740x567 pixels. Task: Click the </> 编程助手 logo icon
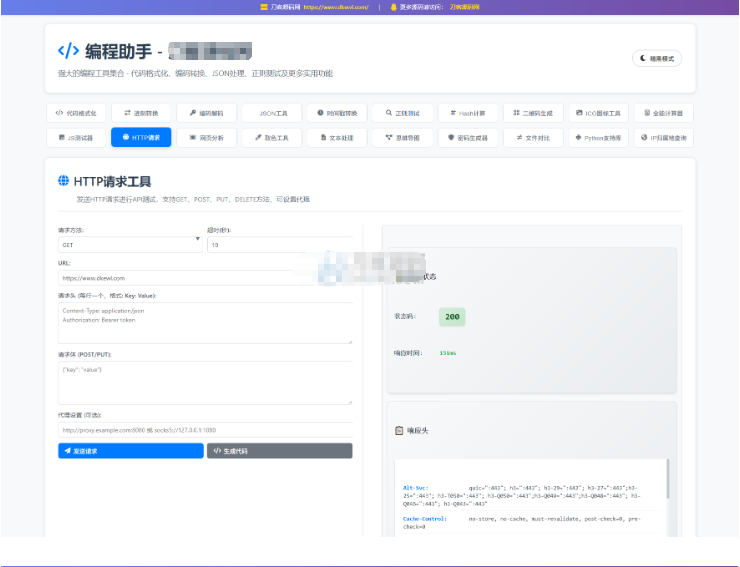click(68, 51)
